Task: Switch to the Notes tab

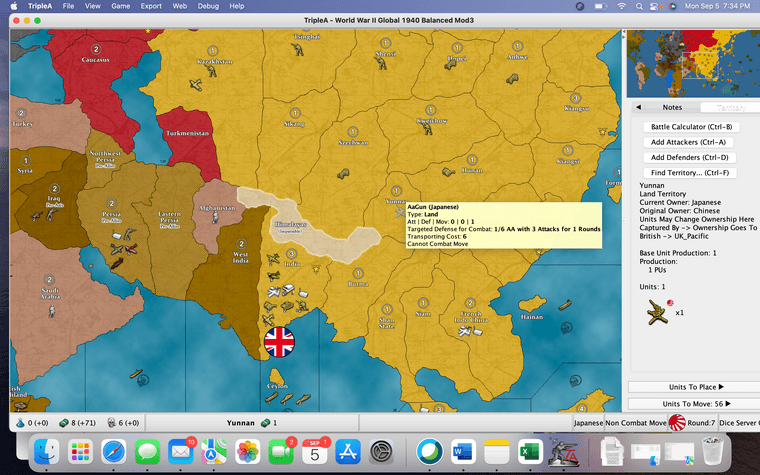Action: (672, 107)
